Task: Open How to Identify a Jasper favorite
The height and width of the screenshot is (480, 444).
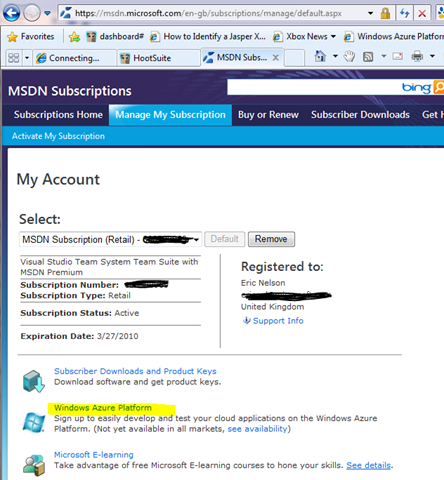Action: coord(208,36)
